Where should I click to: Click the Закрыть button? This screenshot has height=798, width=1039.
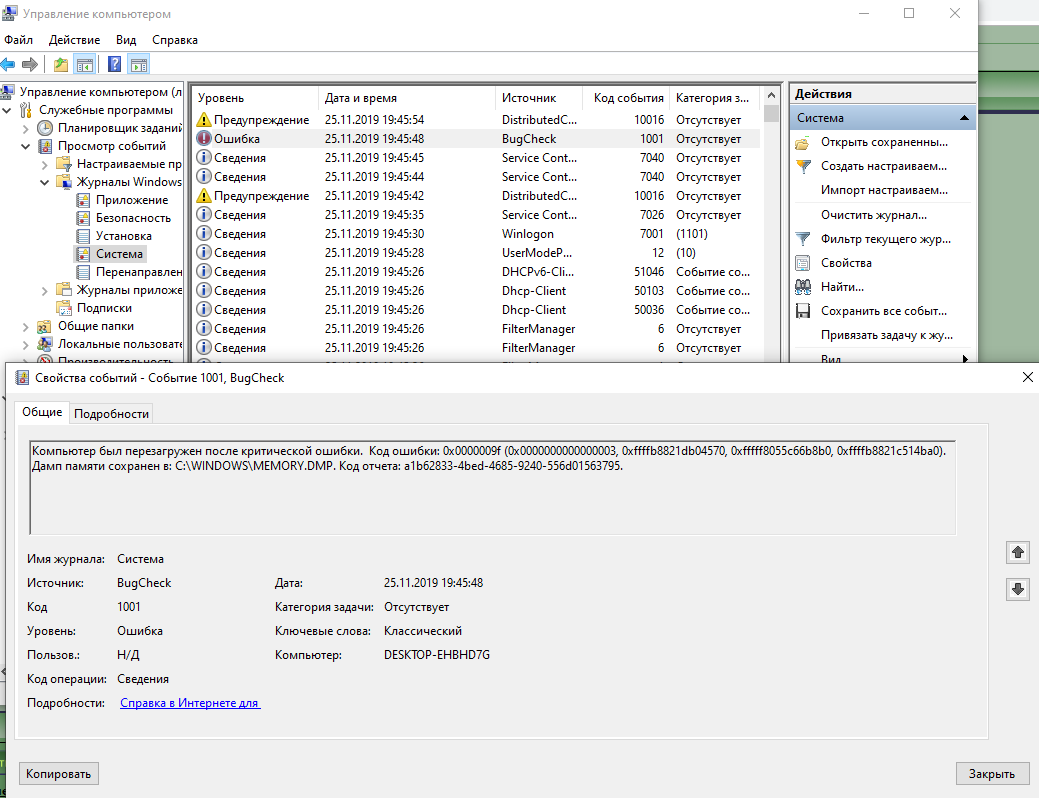pyautogui.click(x=991, y=773)
